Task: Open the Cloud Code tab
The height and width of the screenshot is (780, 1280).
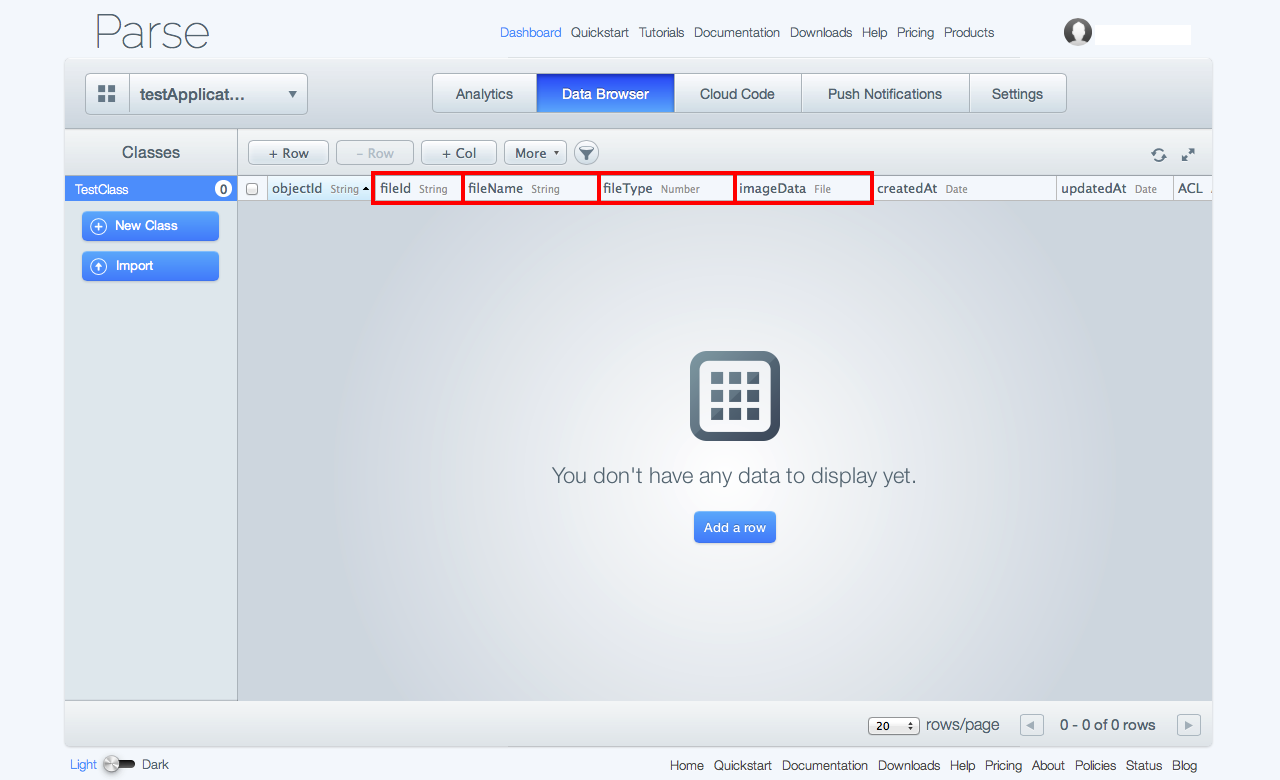Action: point(737,93)
